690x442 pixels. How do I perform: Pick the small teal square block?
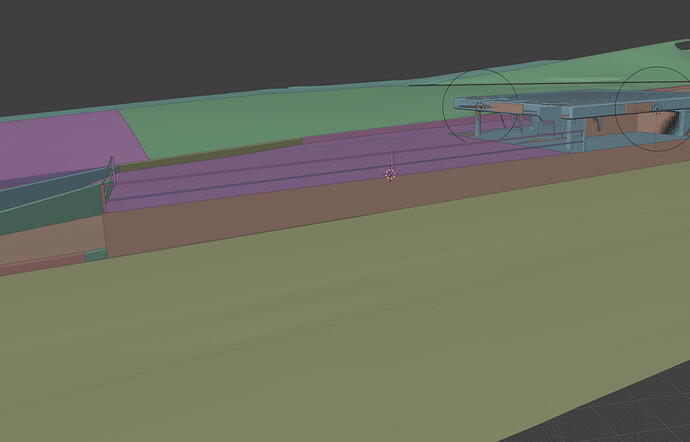coord(96,255)
